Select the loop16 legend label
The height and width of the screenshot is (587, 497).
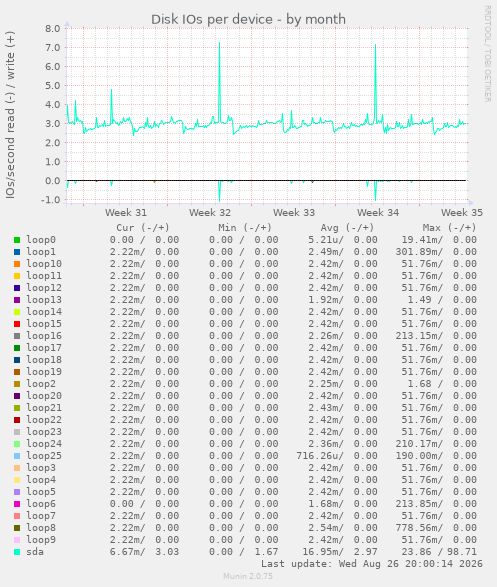pos(44,336)
